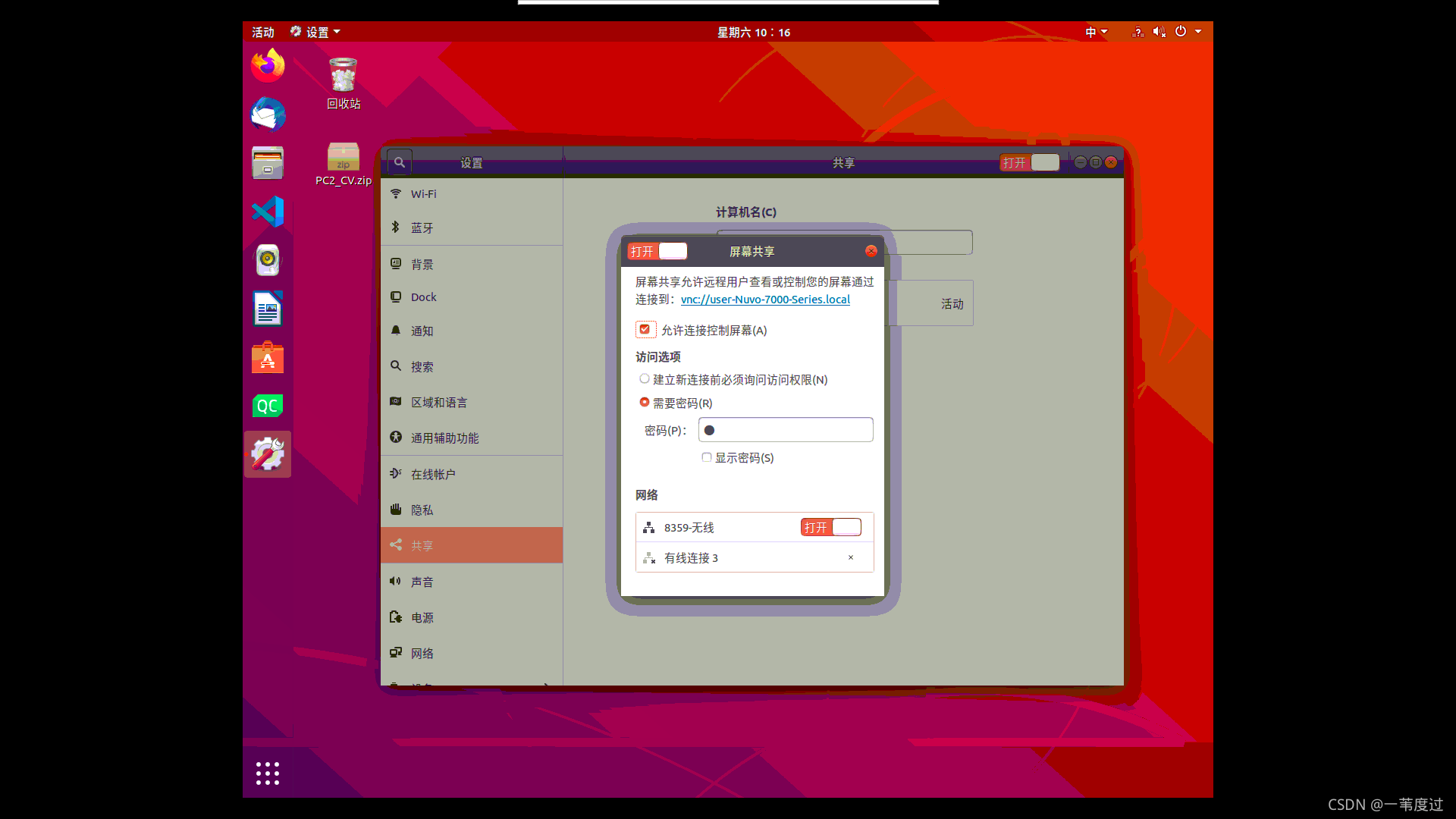This screenshot has height=819, width=1456.
Task: Go to Sound settings
Action: [x=472, y=582]
